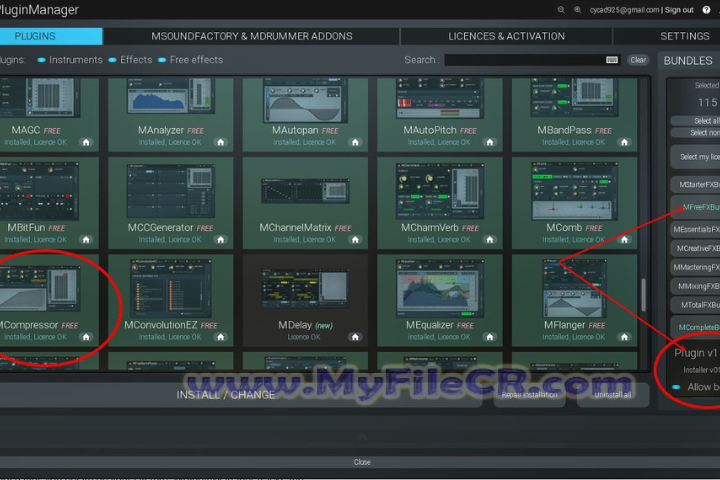Open MConvolutionEZ home page icon

(220, 337)
